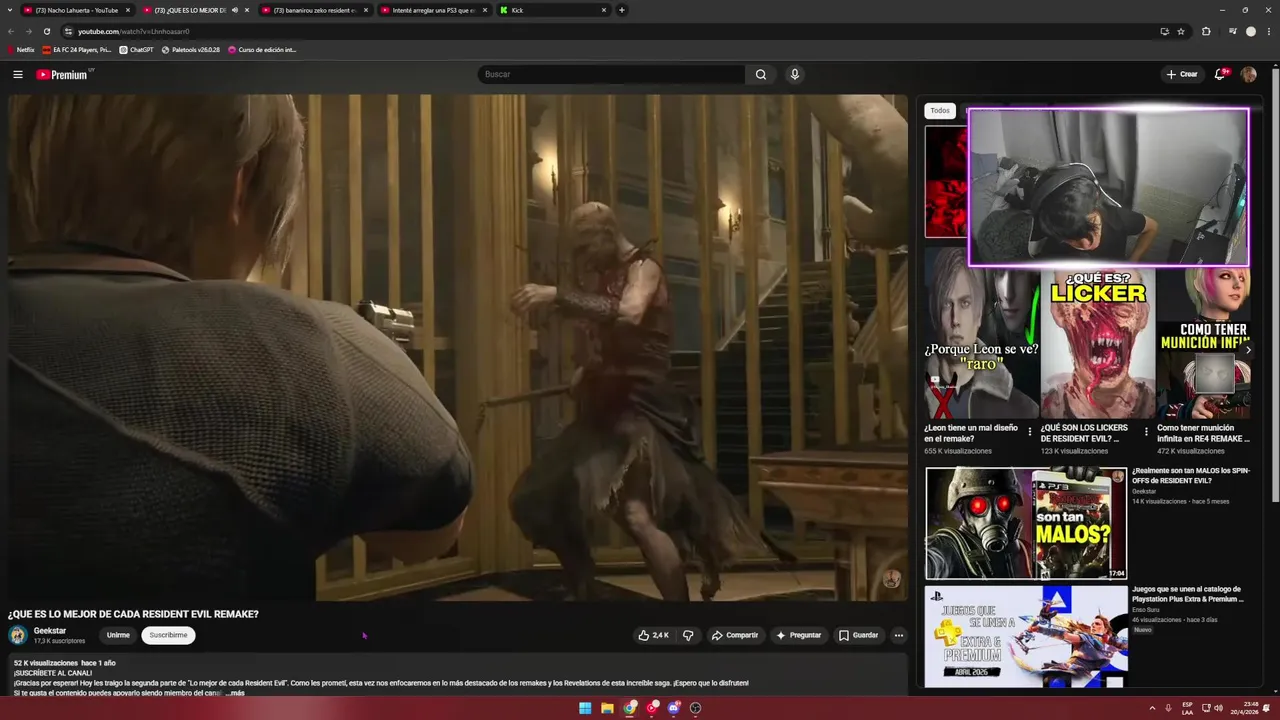View site information icon in address bar
Viewport: 1280px width, 720px height.
coord(68,31)
